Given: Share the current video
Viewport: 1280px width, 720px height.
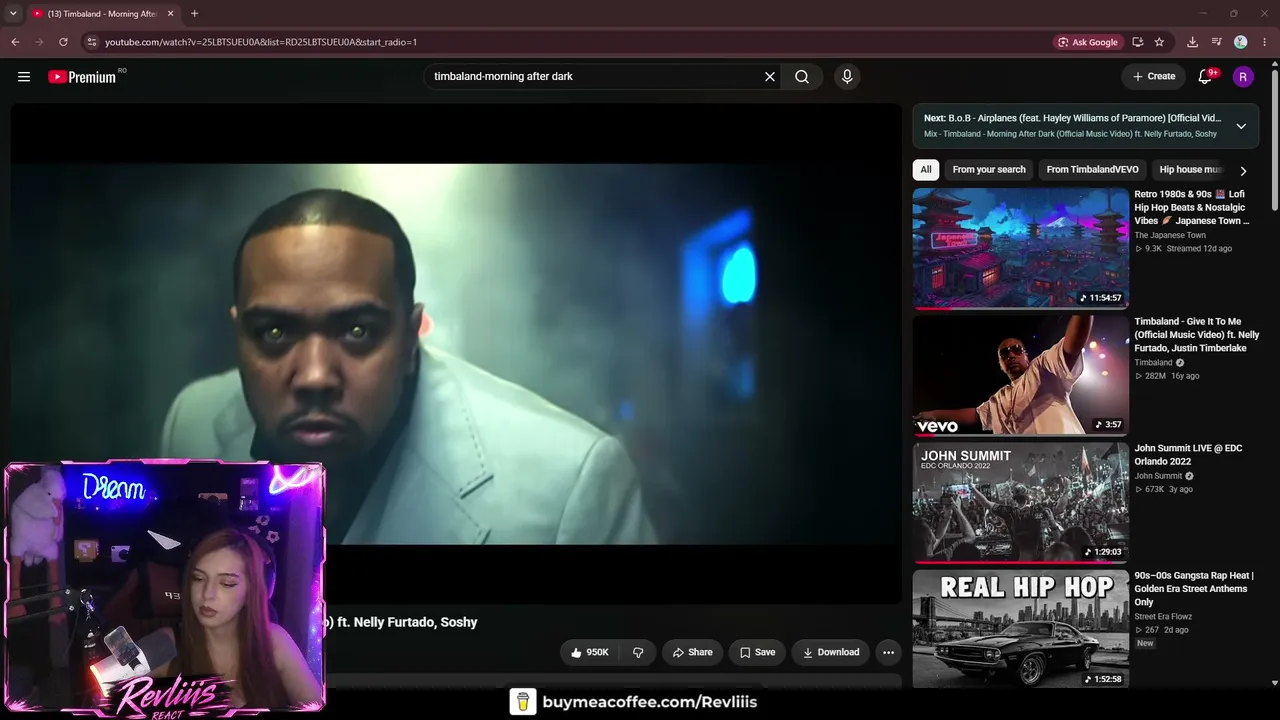Looking at the screenshot, I should tap(692, 652).
